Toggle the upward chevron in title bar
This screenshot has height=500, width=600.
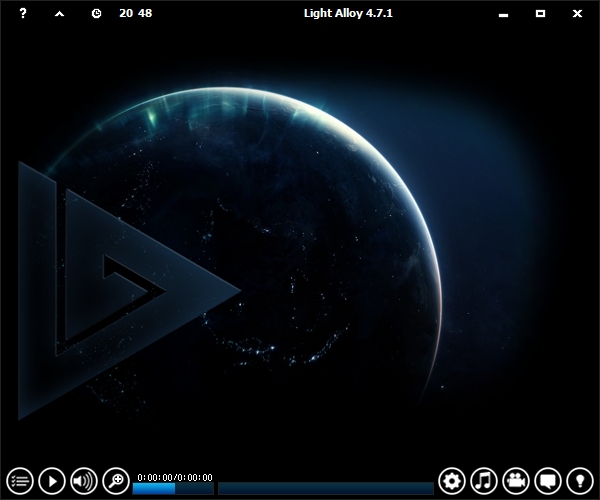click(59, 13)
